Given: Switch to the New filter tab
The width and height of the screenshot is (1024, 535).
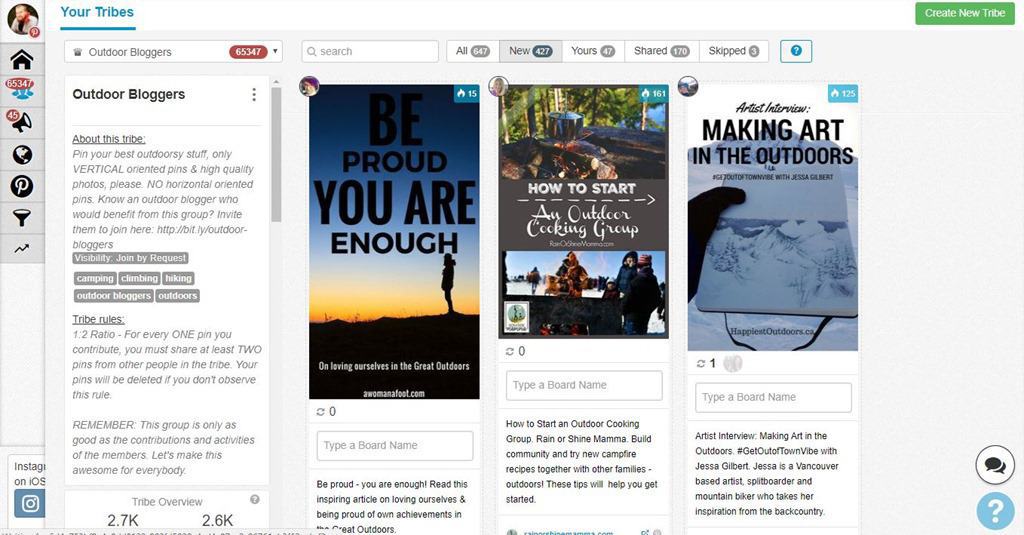Looking at the screenshot, I should (x=530, y=51).
